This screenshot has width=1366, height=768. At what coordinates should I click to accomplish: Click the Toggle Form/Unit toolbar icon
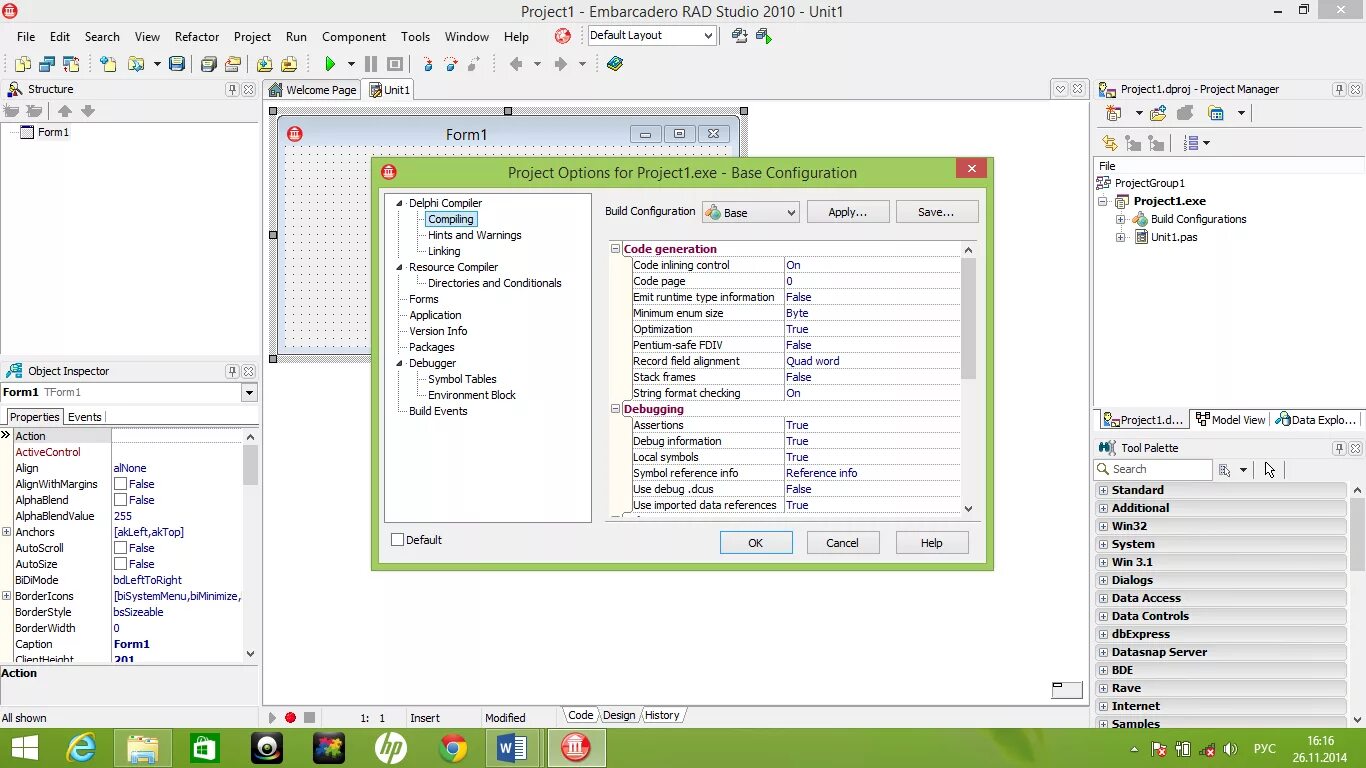click(x=71, y=64)
